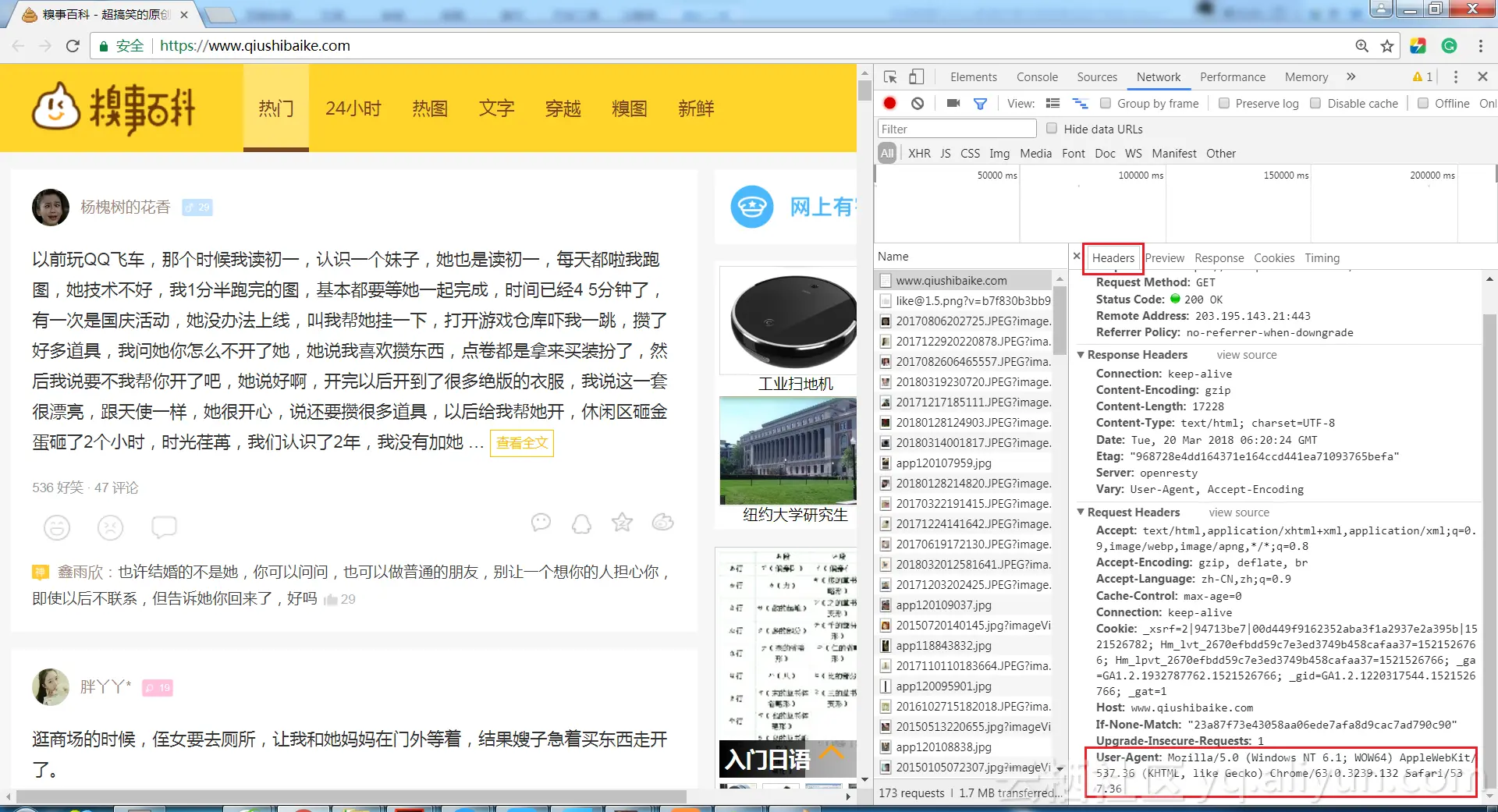Switch to large request rows view icon
The height and width of the screenshot is (812, 1498).
point(1053,103)
